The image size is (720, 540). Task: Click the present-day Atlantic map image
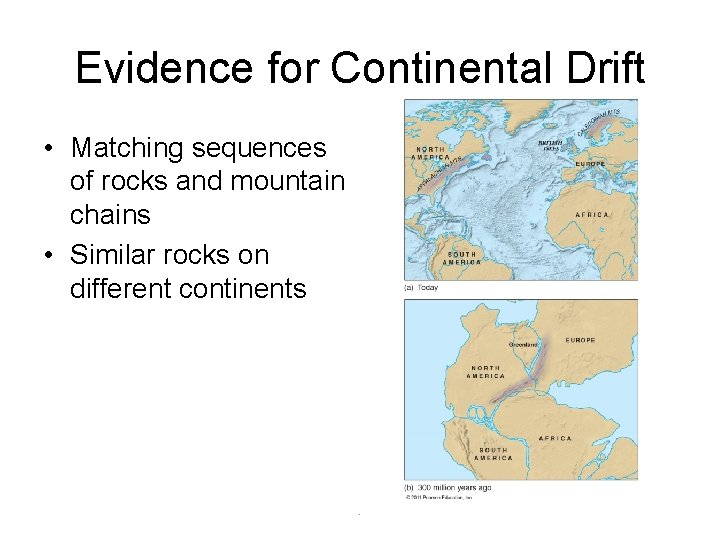coord(521,190)
